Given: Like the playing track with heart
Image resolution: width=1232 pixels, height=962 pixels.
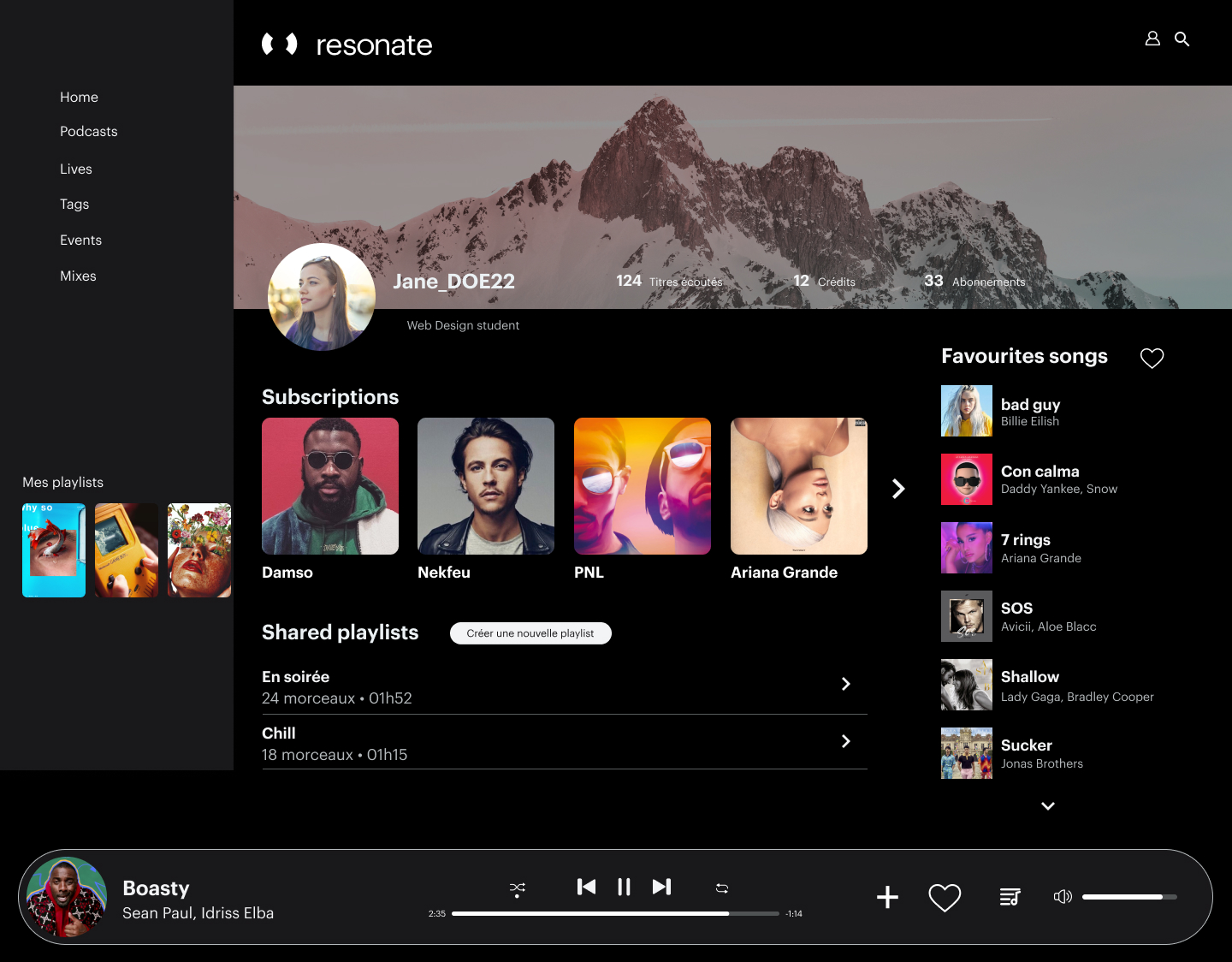Looking at the screenshot, I should pyautogui.click(x=945, y=897).
